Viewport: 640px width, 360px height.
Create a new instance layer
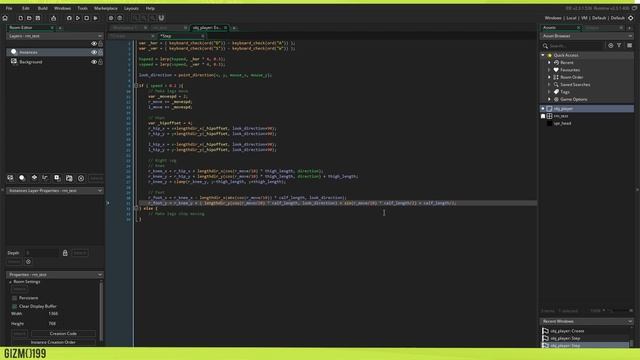pos(22,178)
